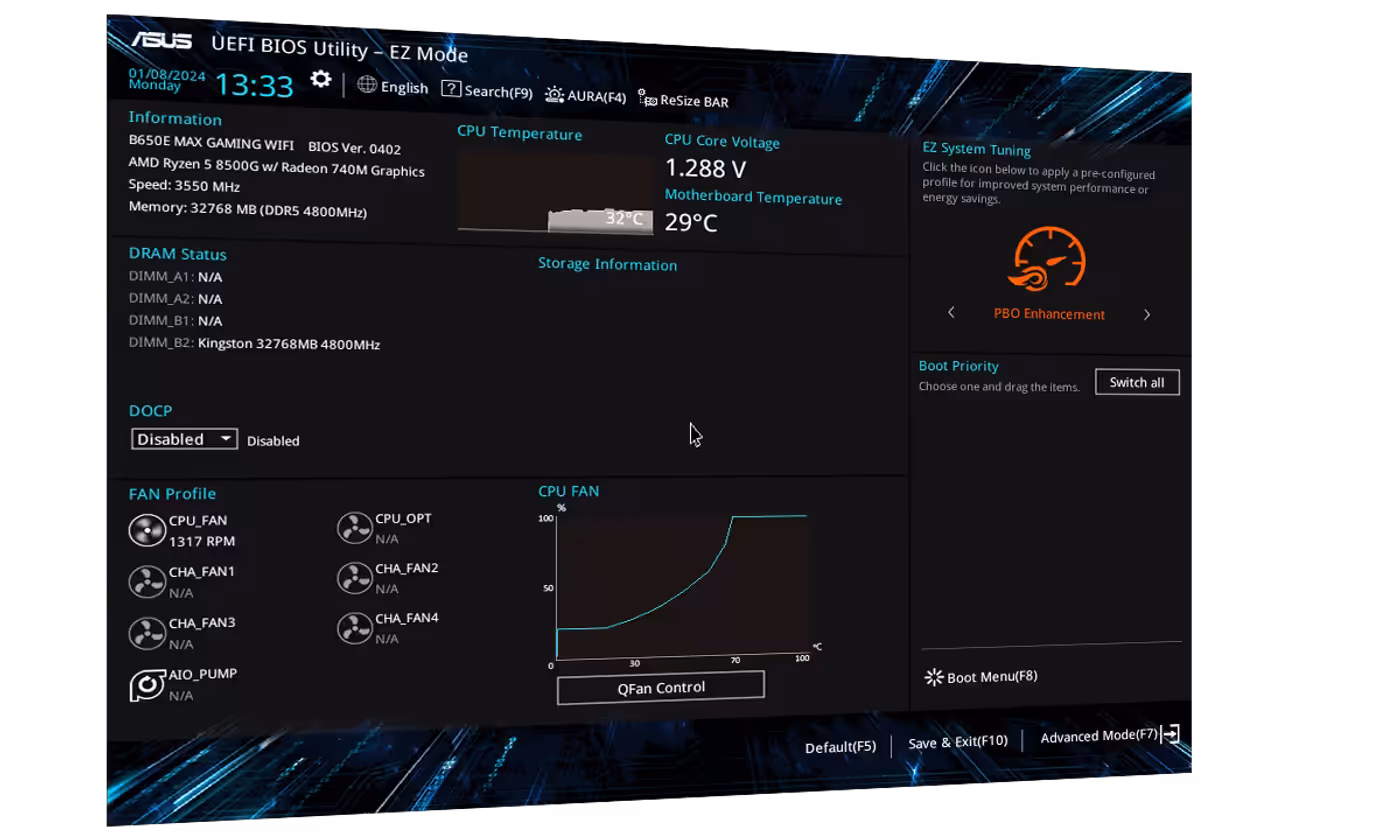Screen dimensions: 1400x840
Task: Go to next EZ tuning profile arrow
Action: [1147, 314]
